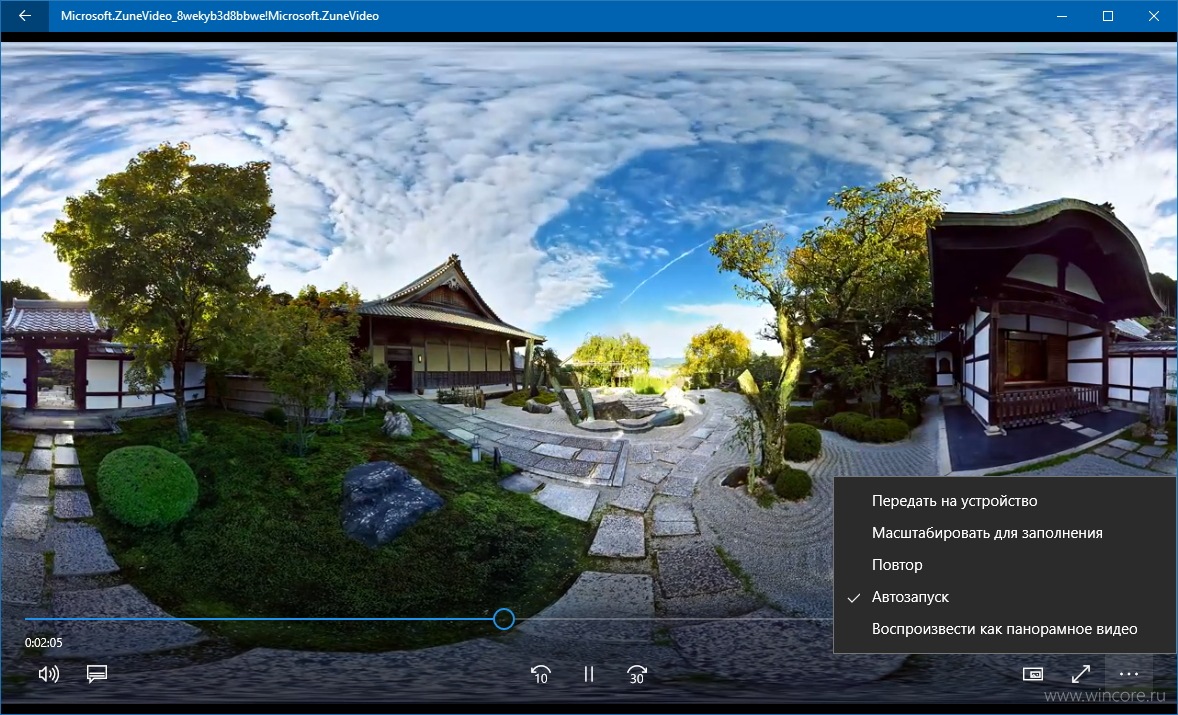
Task: Go back using the title bar arrow
Action: [25, 16]
